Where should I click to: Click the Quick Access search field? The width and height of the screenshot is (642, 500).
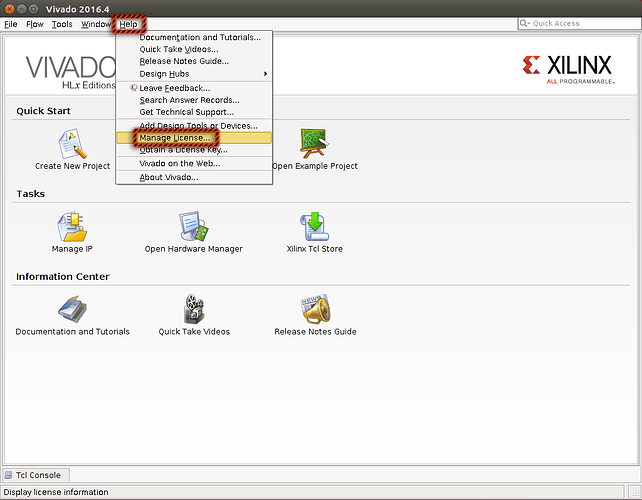pos(577,23)
